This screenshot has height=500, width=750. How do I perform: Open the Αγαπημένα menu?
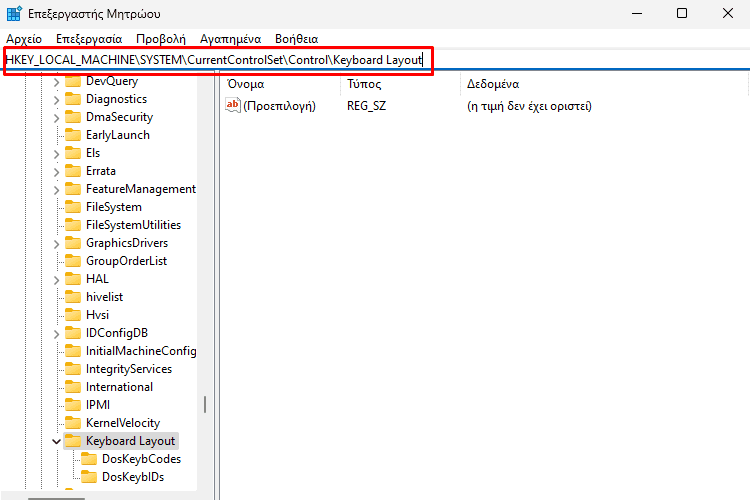coord(231,39)
